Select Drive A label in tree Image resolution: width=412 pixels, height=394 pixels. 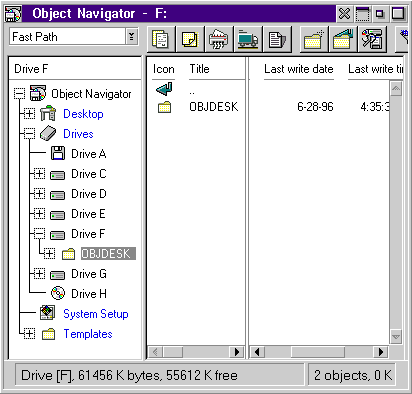pyautogui.click(x=89, y=154)
